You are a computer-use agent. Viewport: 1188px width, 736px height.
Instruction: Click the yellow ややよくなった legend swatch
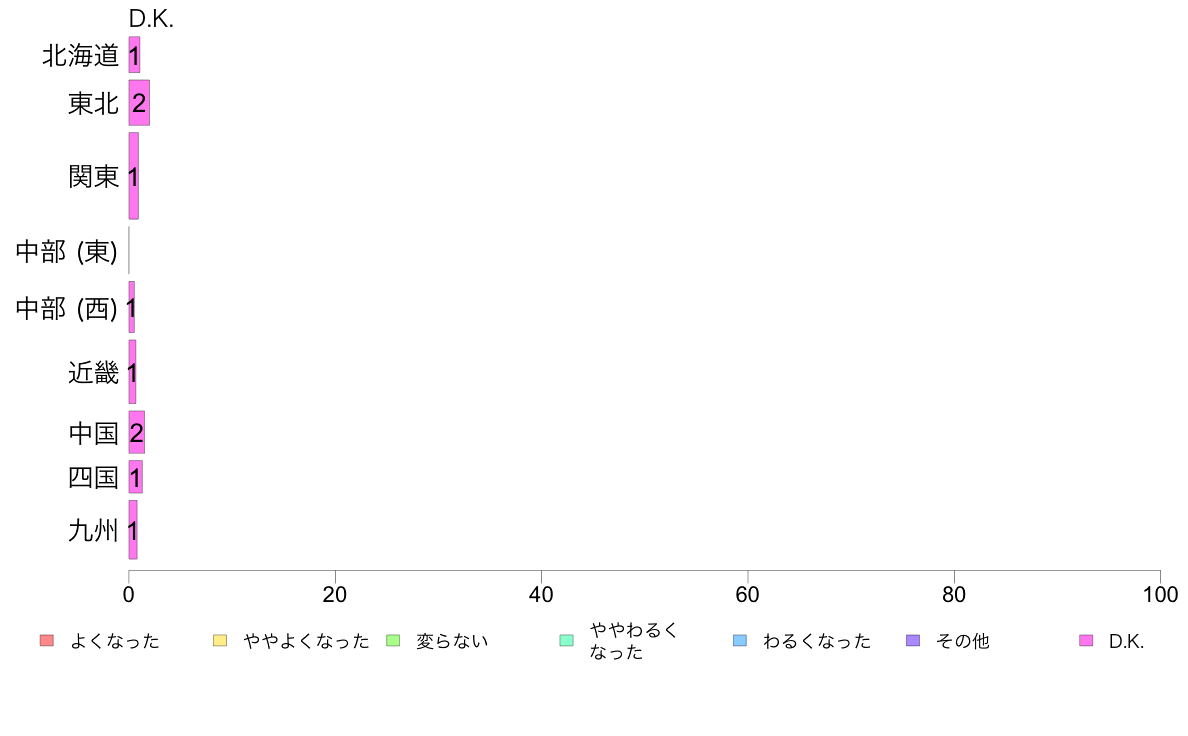(220, 640)
